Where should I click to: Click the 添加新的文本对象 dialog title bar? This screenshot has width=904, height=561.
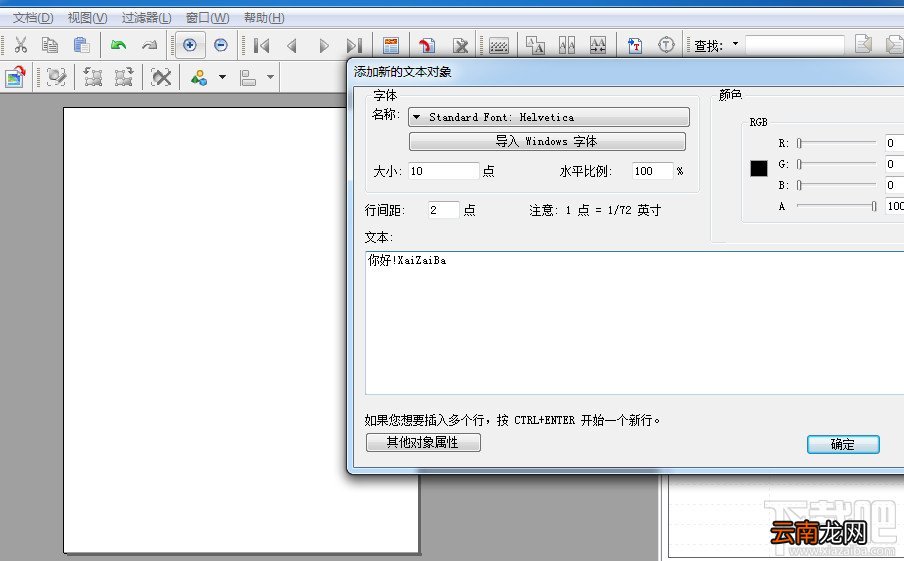(x=626, y=72)
